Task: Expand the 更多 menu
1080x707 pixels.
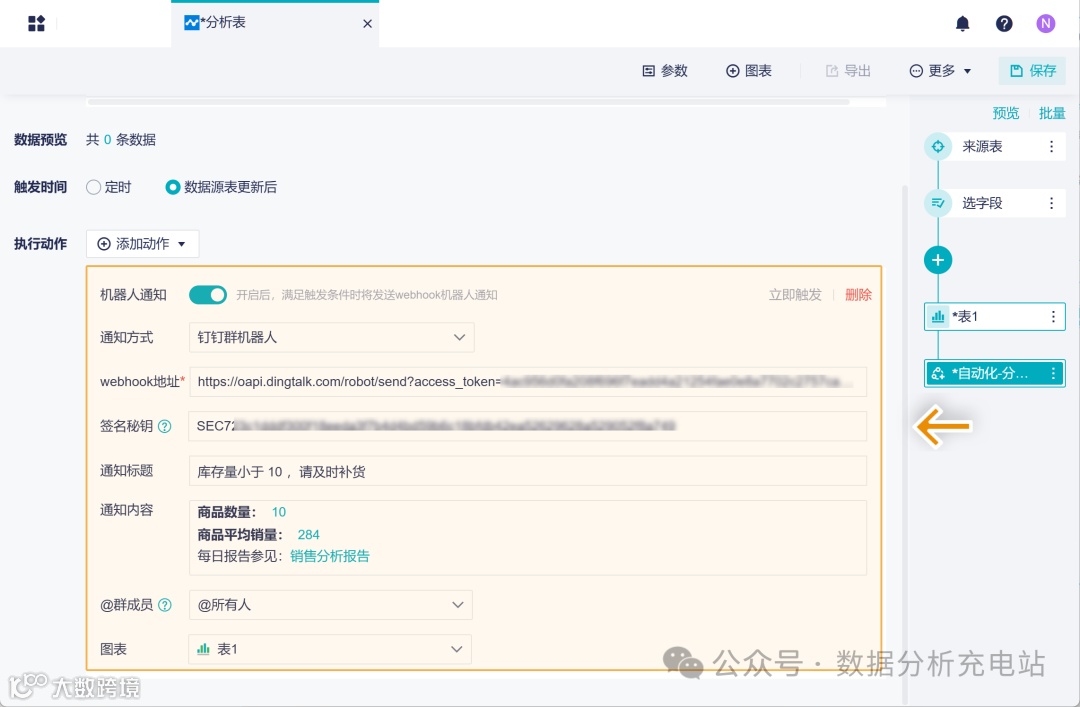Action: [x=941, y=71]
